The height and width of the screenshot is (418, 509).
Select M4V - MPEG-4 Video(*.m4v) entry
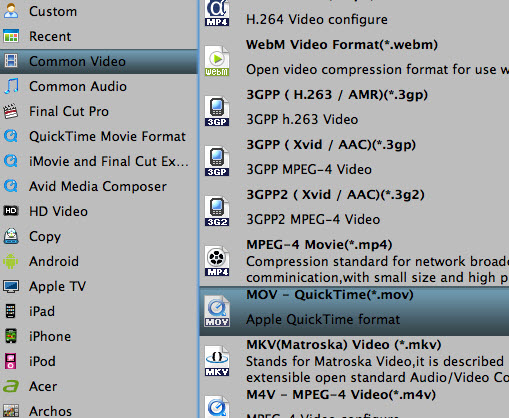pos(354,403)
